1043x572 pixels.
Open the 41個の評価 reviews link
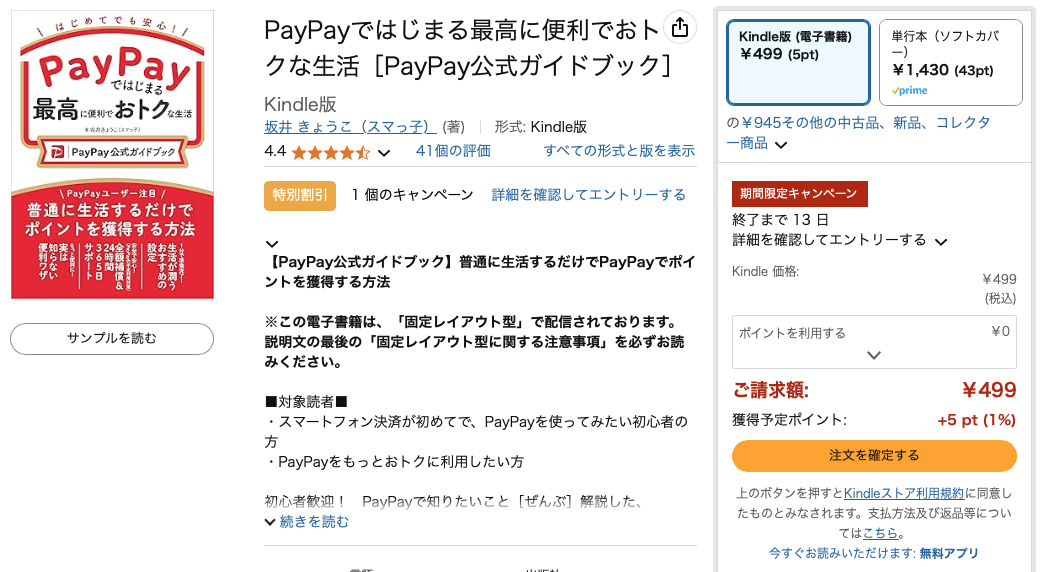(x=453, y=151)
